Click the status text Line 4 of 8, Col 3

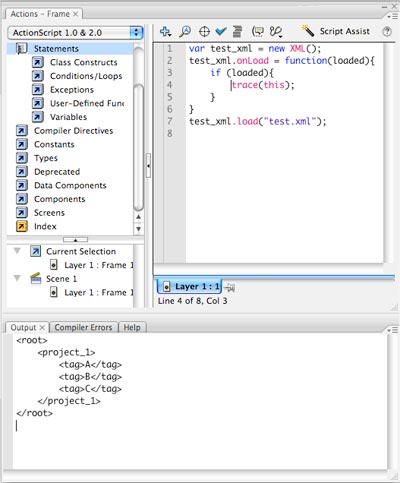(x=192, y=301)
